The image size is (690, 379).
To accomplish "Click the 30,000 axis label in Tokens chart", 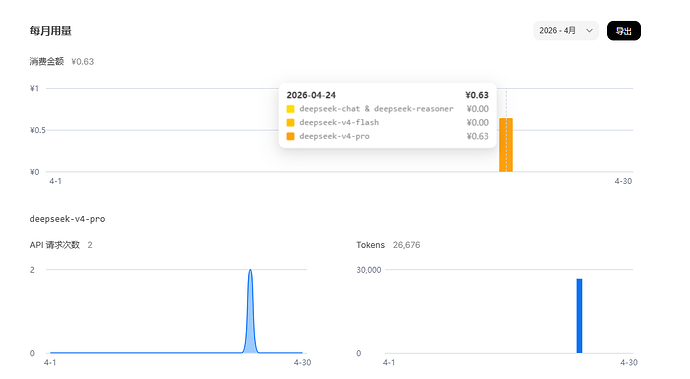I will tap(369, 270).
